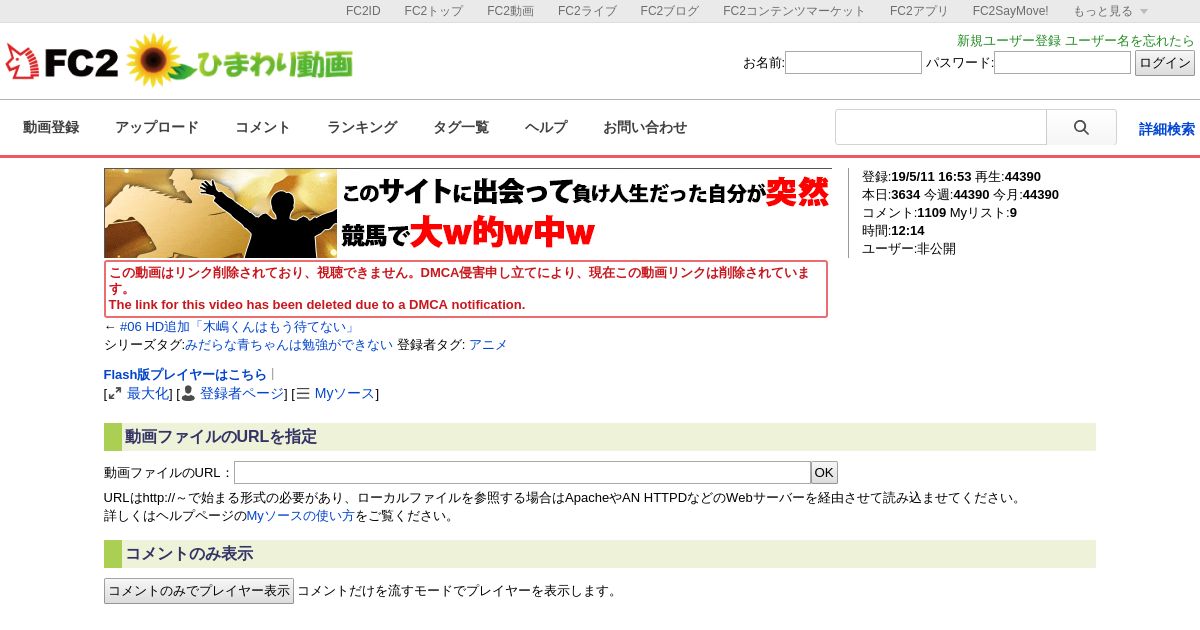Open the 詳細検索 advanced search link

1167,129
